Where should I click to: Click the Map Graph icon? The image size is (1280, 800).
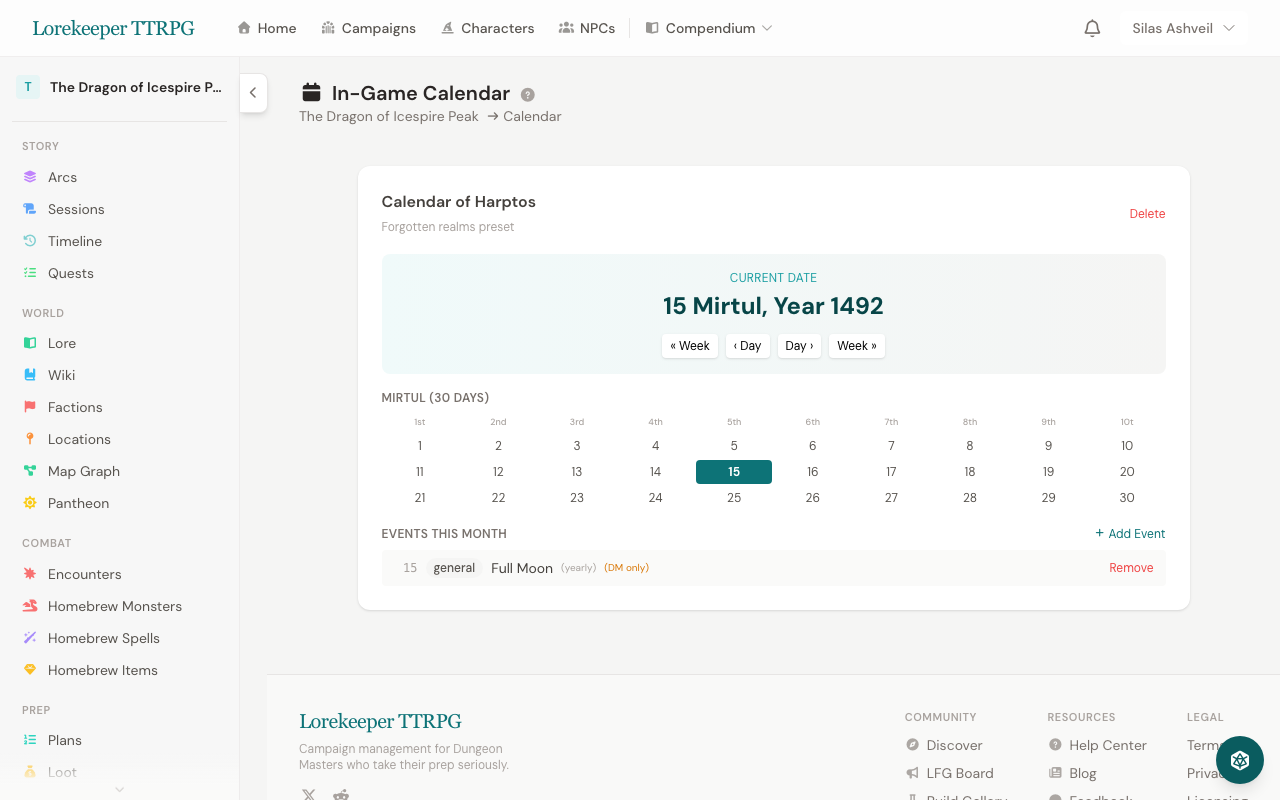29,470
